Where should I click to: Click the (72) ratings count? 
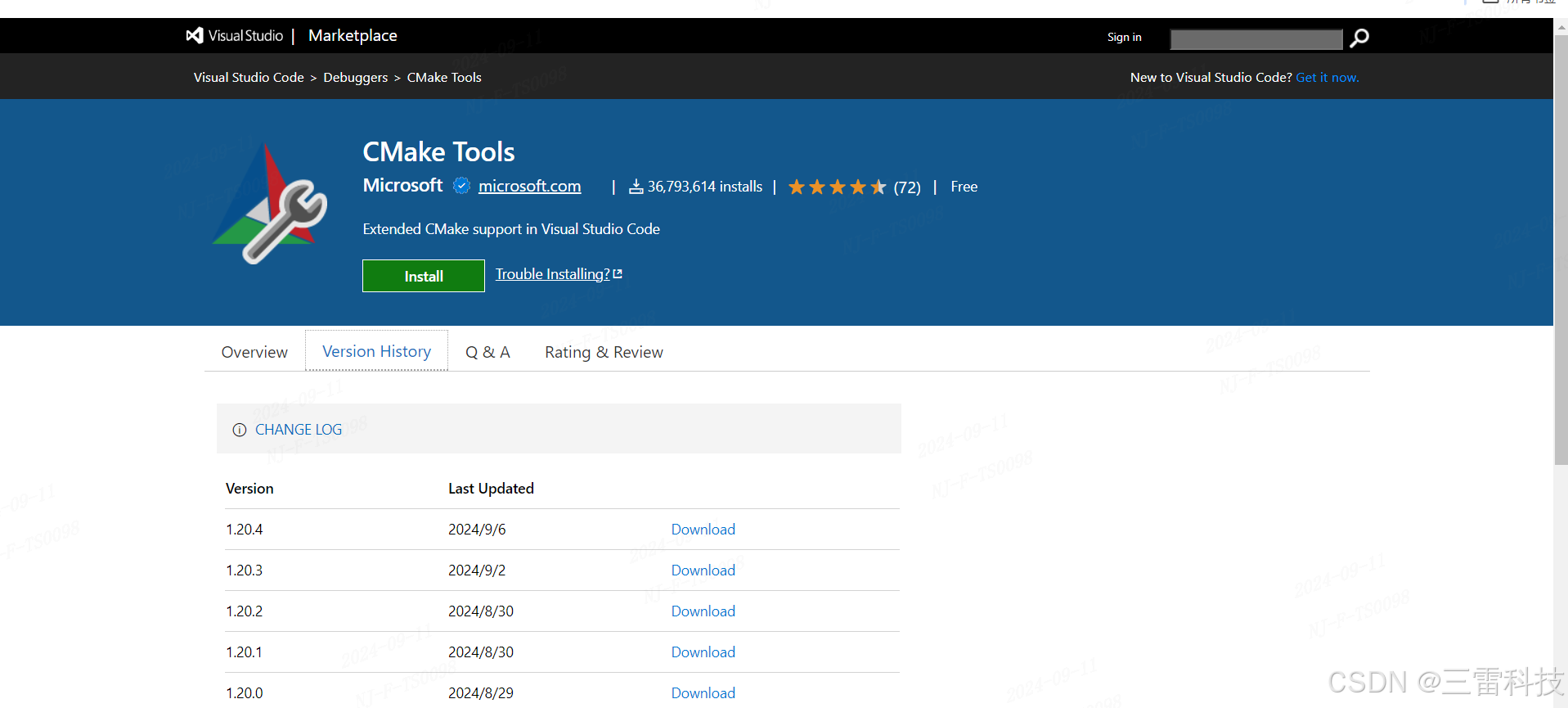click(907, 187)
